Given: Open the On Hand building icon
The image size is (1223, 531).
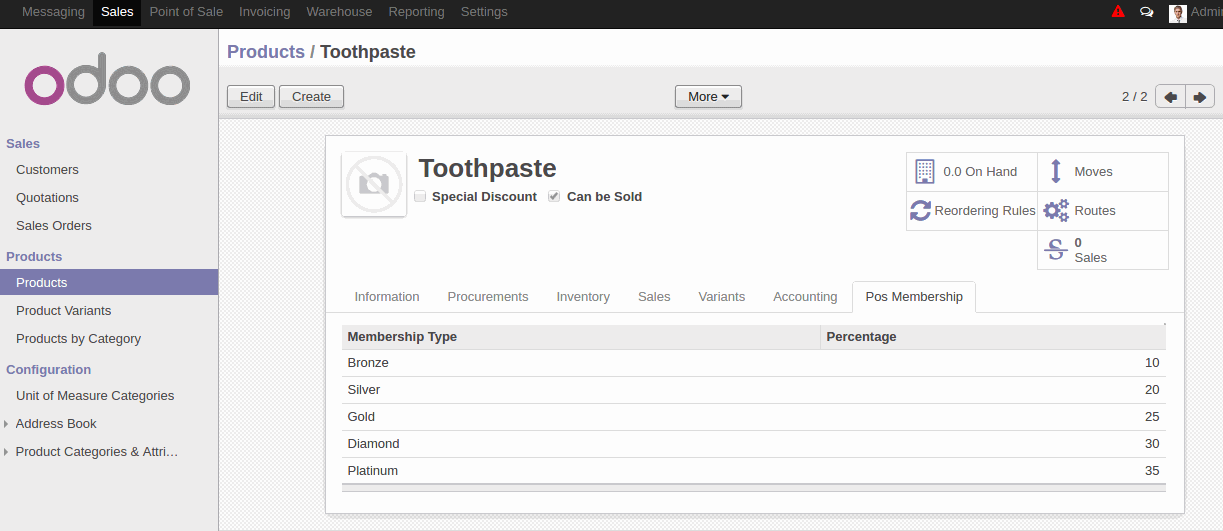Looking at the screenshot, I should pyautogui.click(x=924, y=172).
